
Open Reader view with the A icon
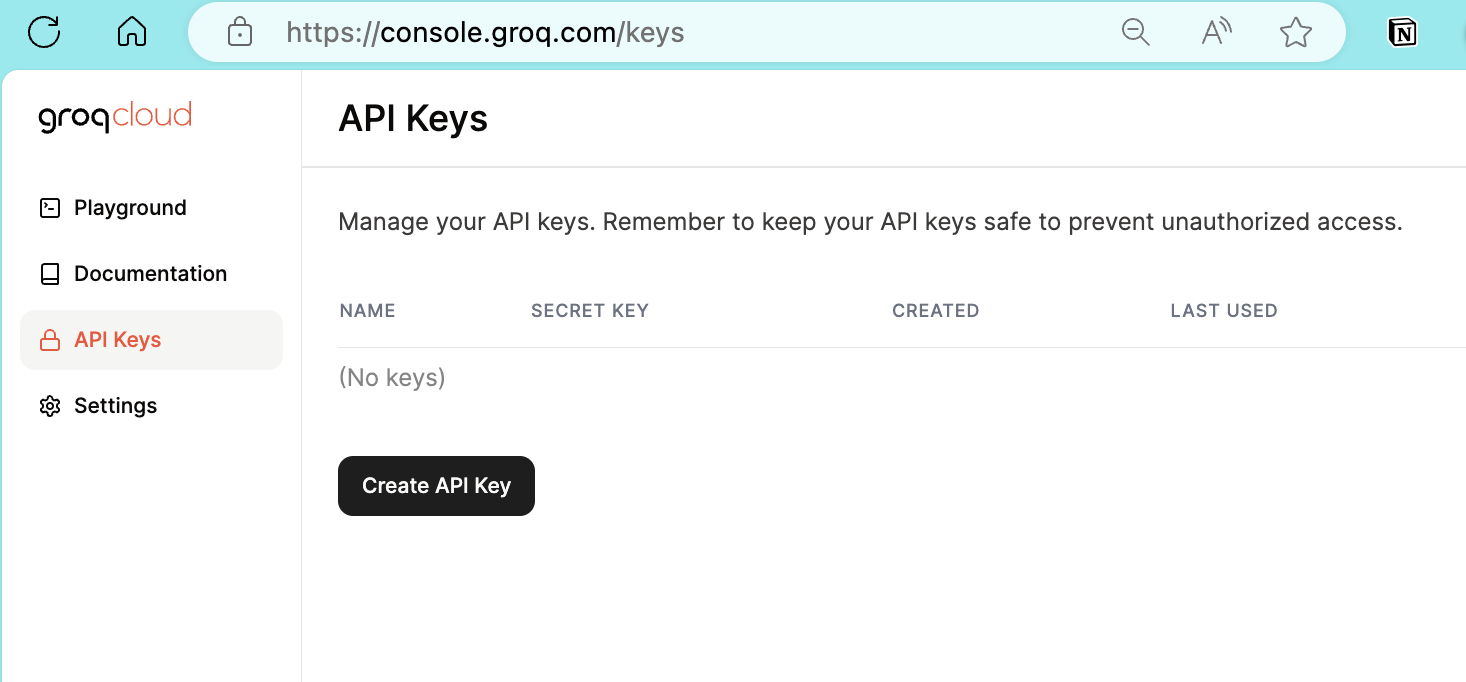(1216, 32)
